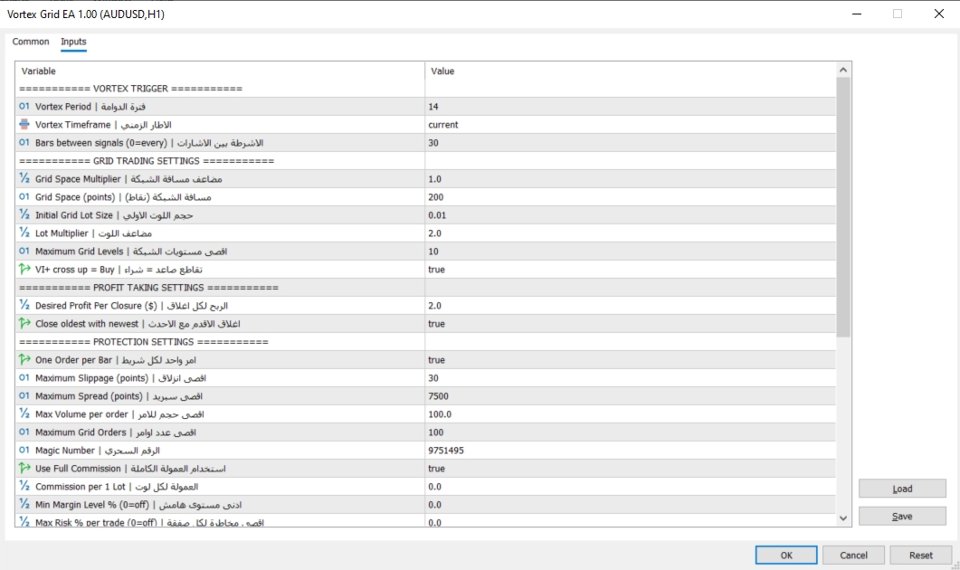Select the GRID TRADING SETTINGS header row
Image resolution: width=960 pixels, height=570 pixels.
(x=426, y=161)
